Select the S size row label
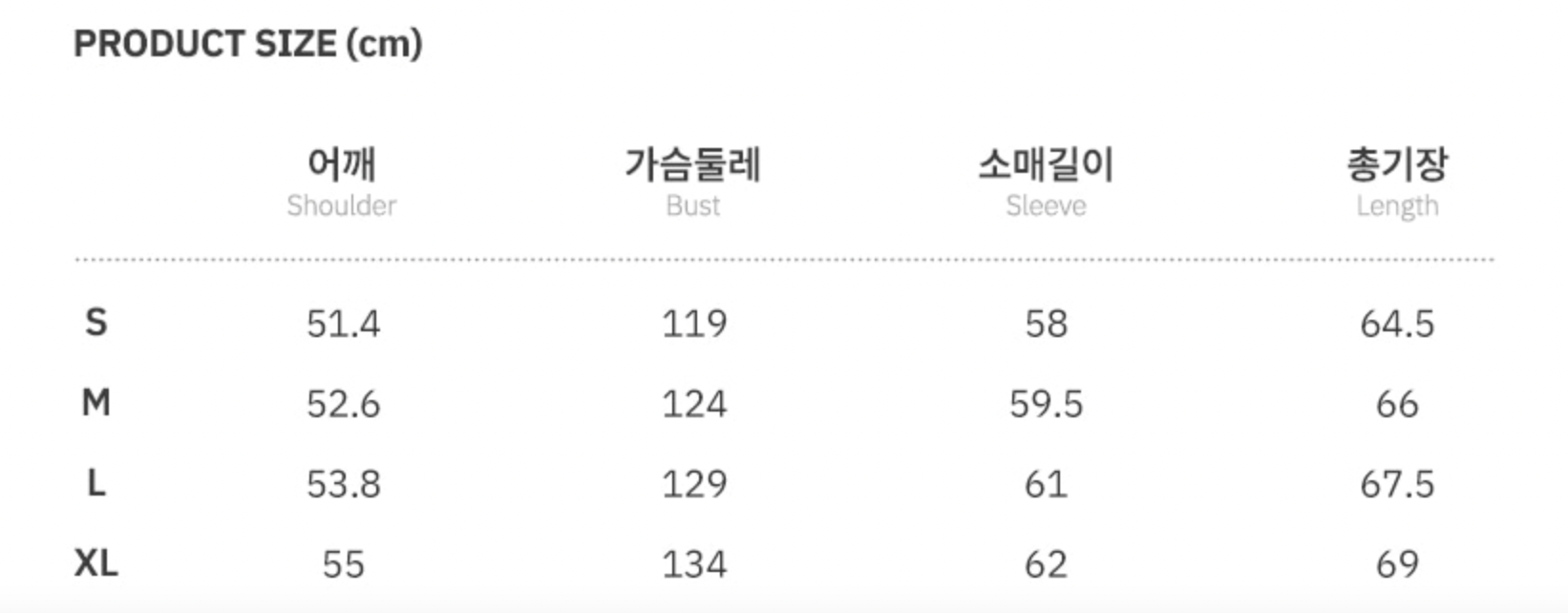 pyautogui.click(x=95, y=323)
